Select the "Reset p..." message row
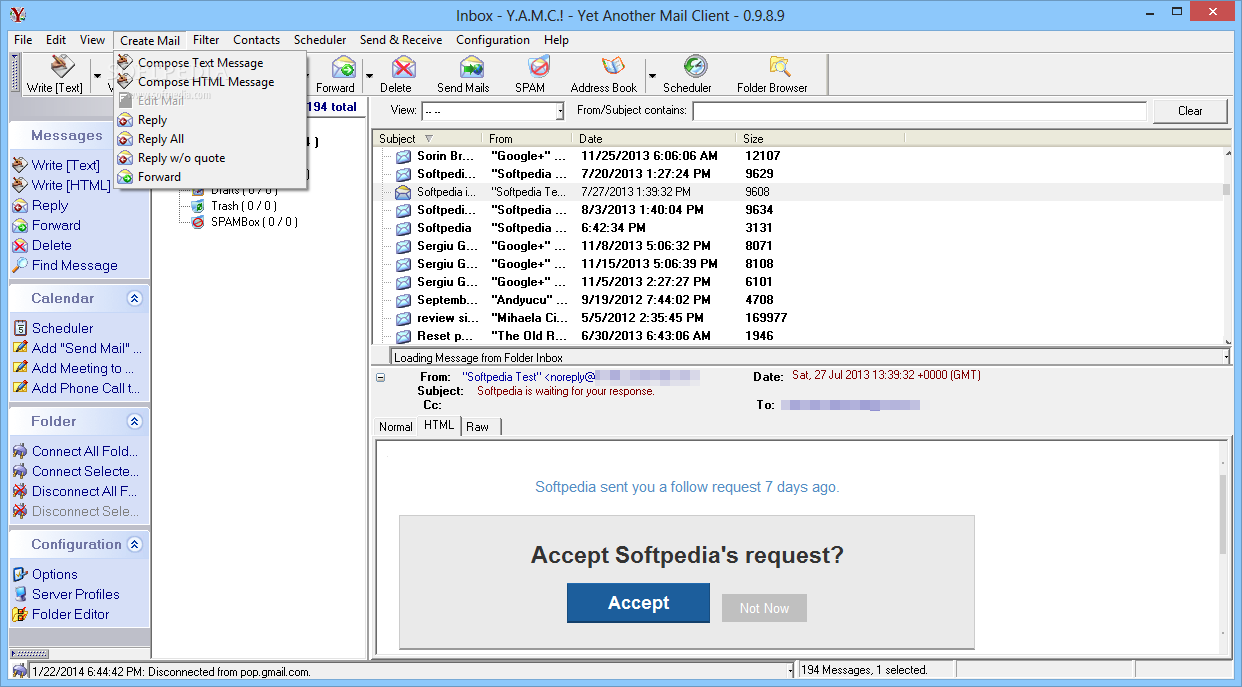Viewport: 1242px width, 687px height. point(800,336)
